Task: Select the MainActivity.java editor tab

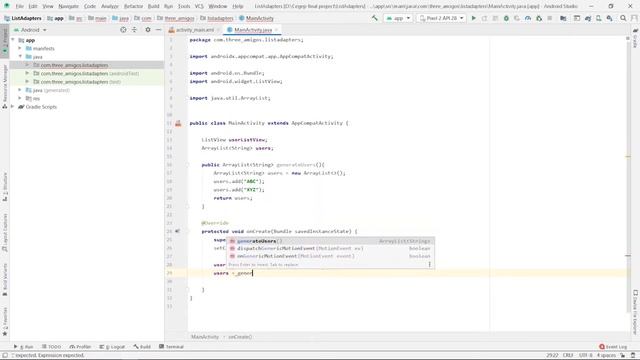Action: coord(253,30)
